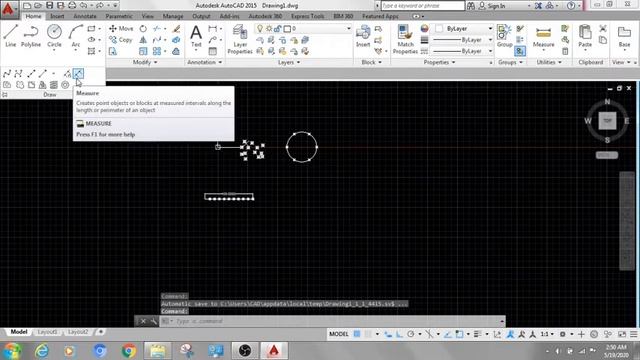
Task: Click the Insert block icon
Action: (x=362, y=36)
